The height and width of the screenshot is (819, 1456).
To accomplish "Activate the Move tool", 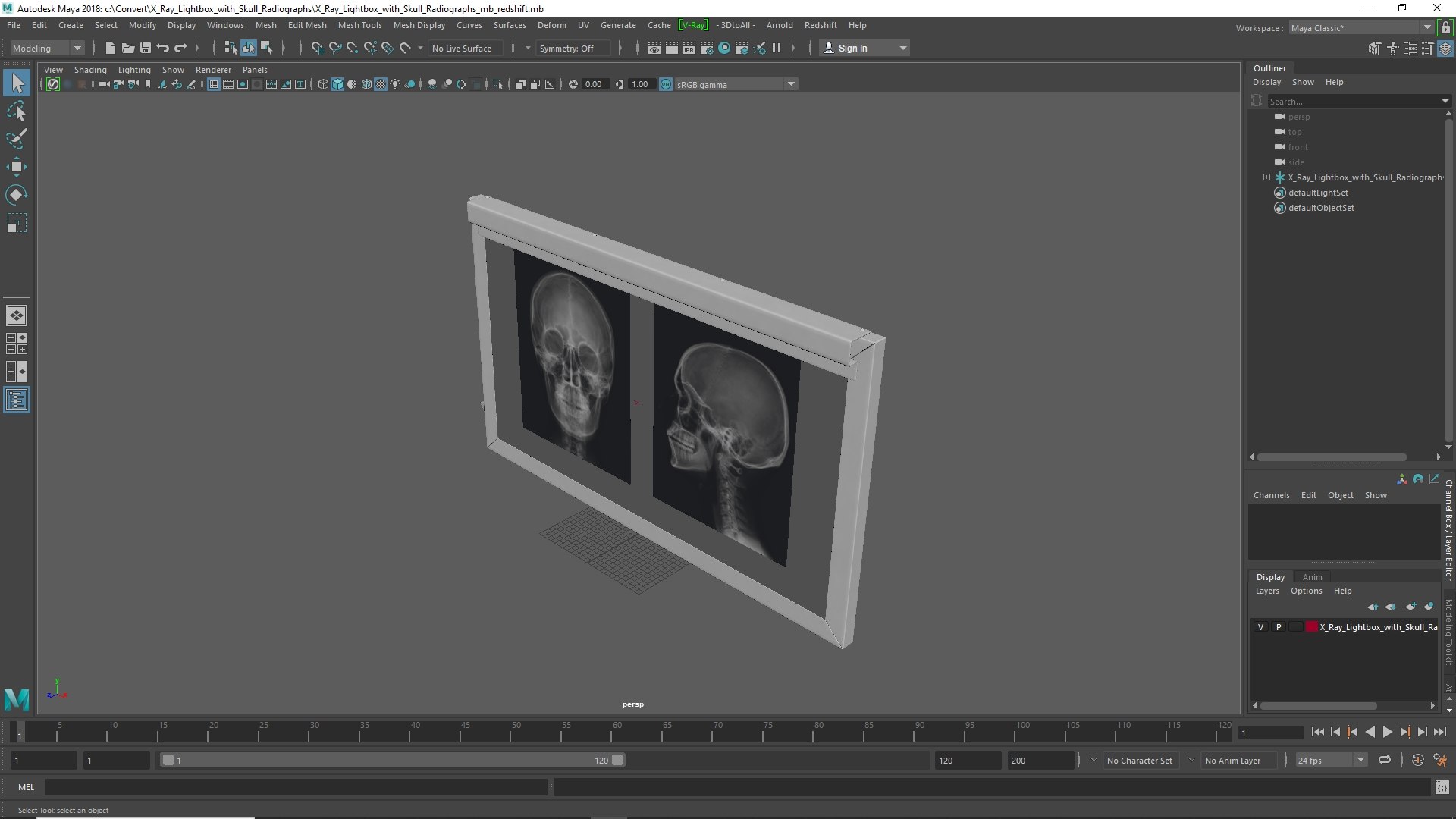I will click(x=17, y=167).
